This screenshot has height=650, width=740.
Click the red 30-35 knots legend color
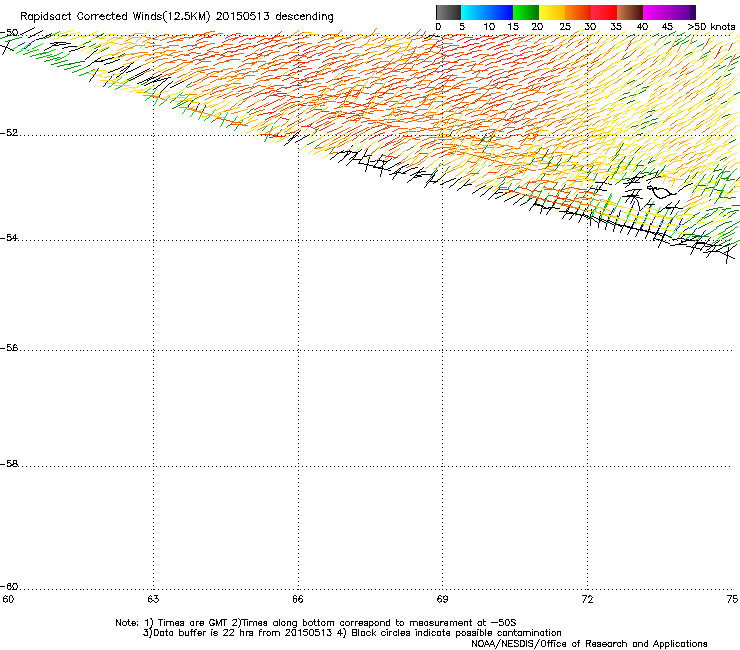[x=604, y=12]
